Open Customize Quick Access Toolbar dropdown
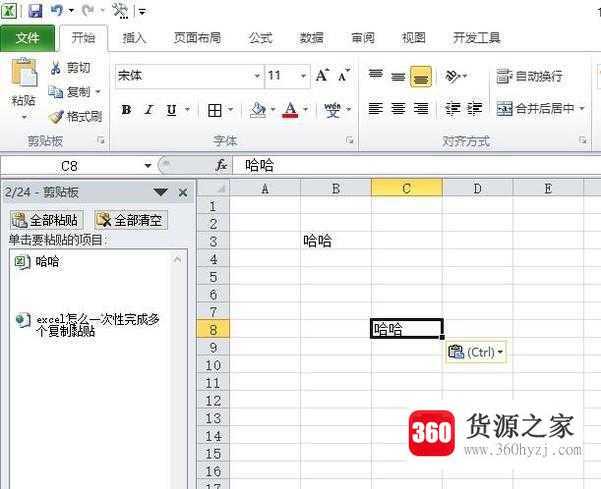The height and width of the screenshot is (489, 601). pos(142,12)
